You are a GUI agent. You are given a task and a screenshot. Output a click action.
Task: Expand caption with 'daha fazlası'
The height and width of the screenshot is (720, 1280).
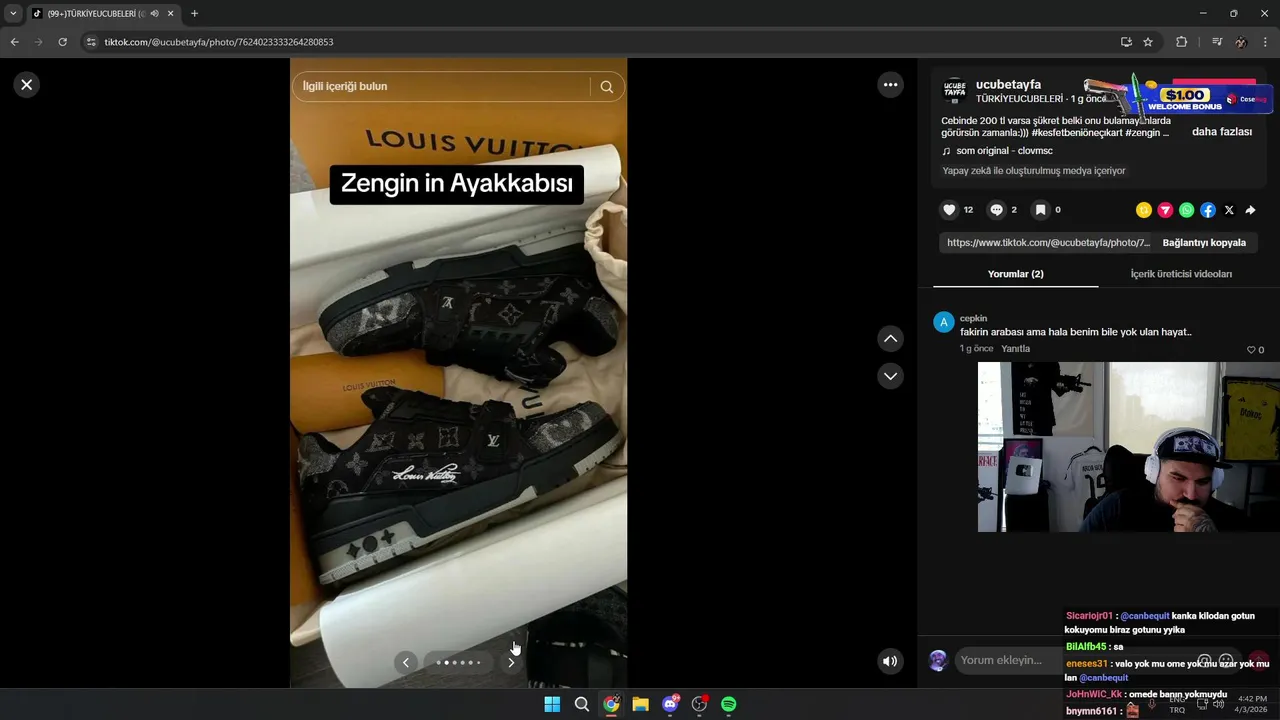(x=1222, y=132)
